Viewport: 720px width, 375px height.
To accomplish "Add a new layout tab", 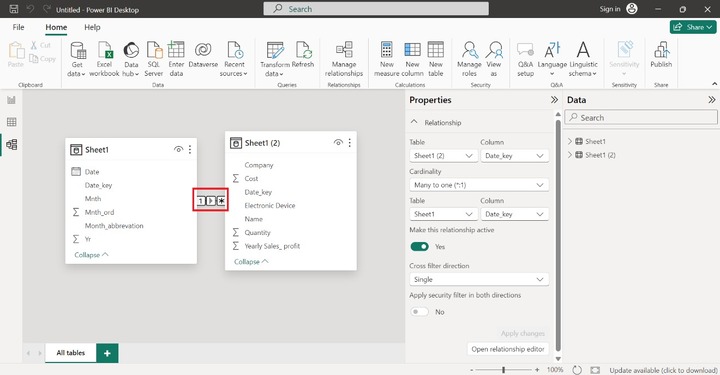I will [107, 353].
